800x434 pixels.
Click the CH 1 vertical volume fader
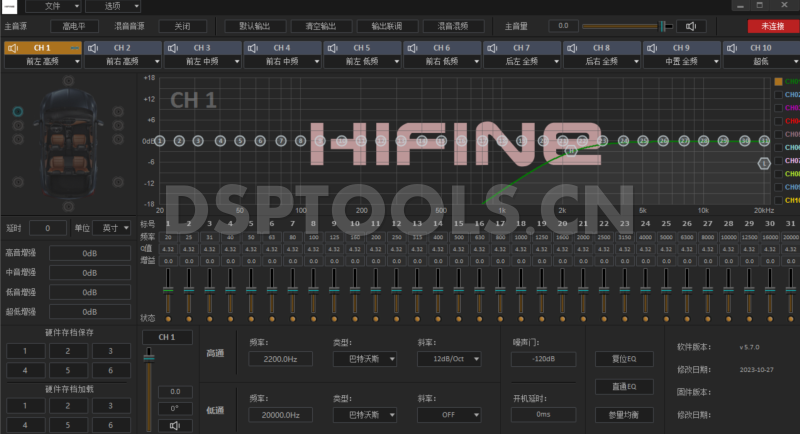(149, 389)
